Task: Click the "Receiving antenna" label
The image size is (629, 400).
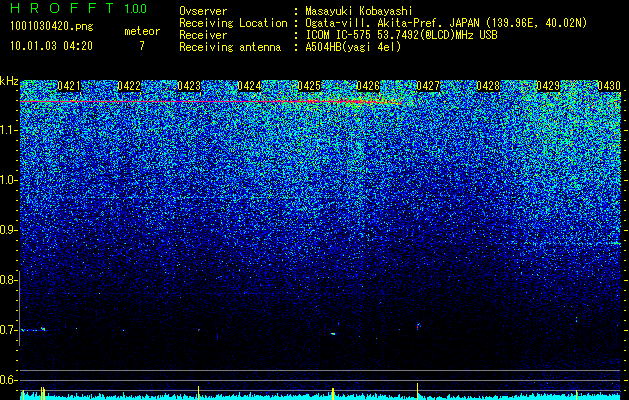Action: 230,47
